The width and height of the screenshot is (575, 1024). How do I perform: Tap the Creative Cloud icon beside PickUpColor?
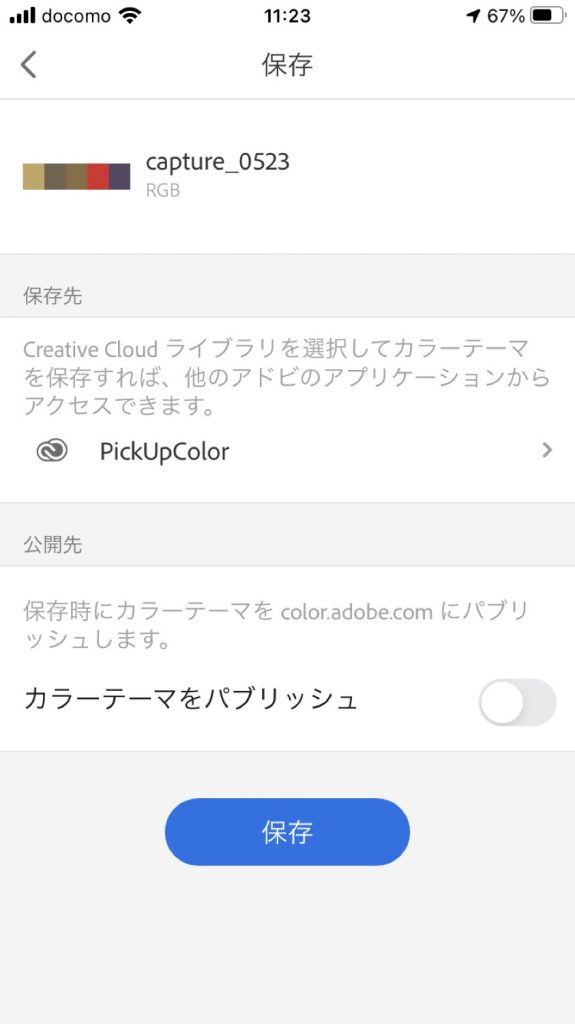pyautogui.click(x=52, y=451)
